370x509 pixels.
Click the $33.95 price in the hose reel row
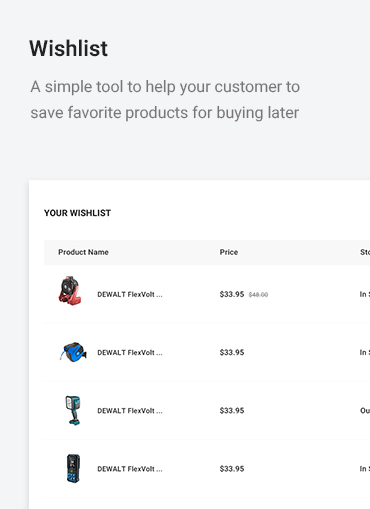point(232,352)
